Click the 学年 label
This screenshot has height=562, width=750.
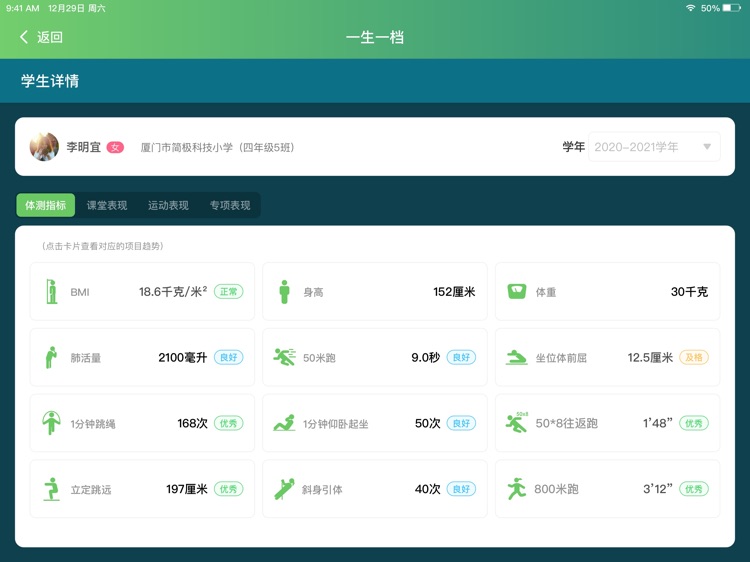tap(574, 147)
